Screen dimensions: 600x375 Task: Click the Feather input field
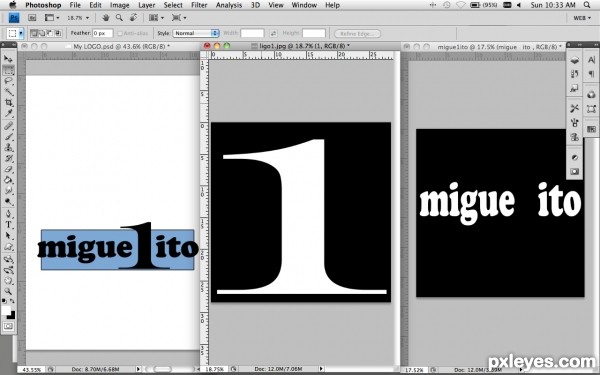103,33
